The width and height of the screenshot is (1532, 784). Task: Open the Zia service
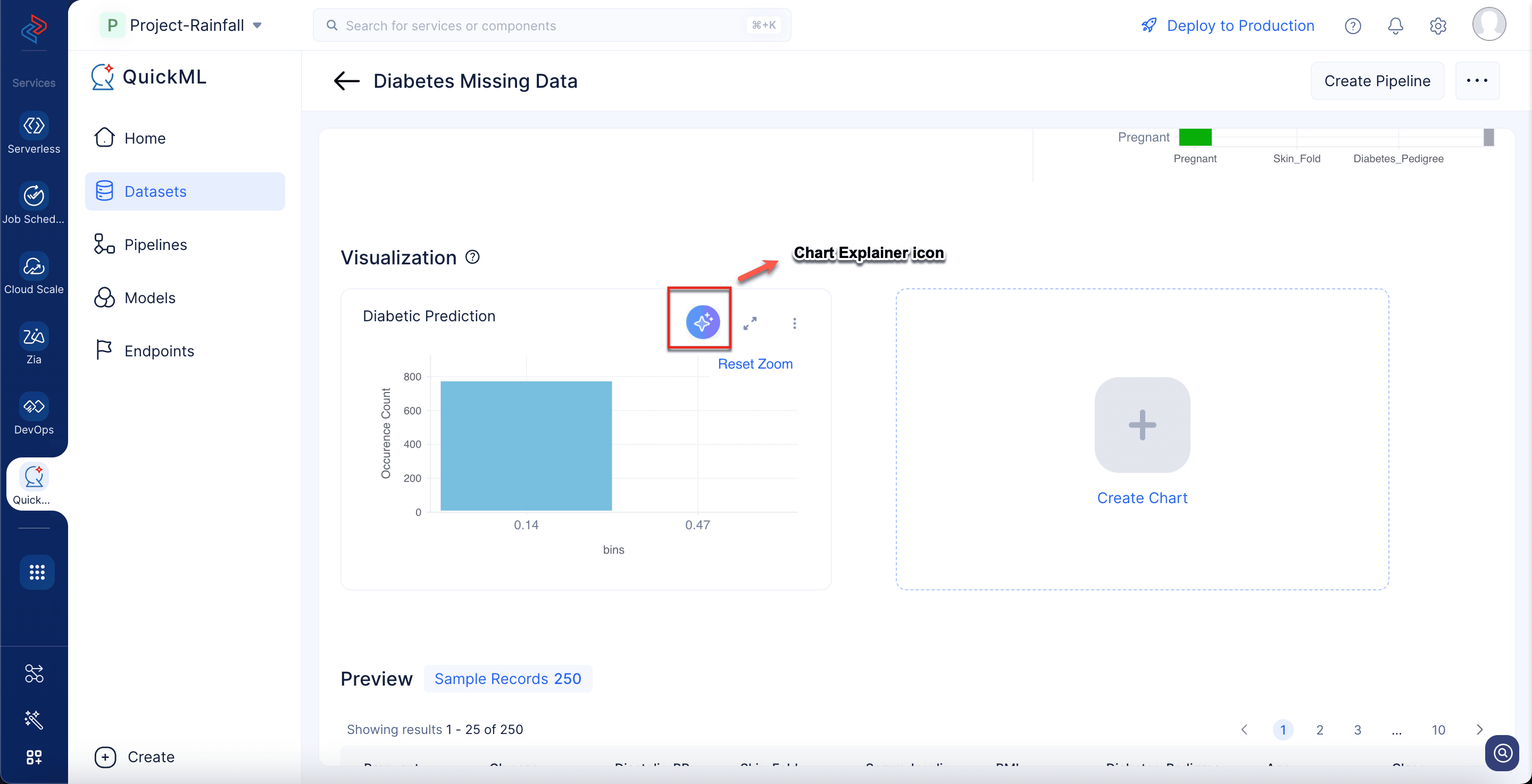[x=34, y=343]
